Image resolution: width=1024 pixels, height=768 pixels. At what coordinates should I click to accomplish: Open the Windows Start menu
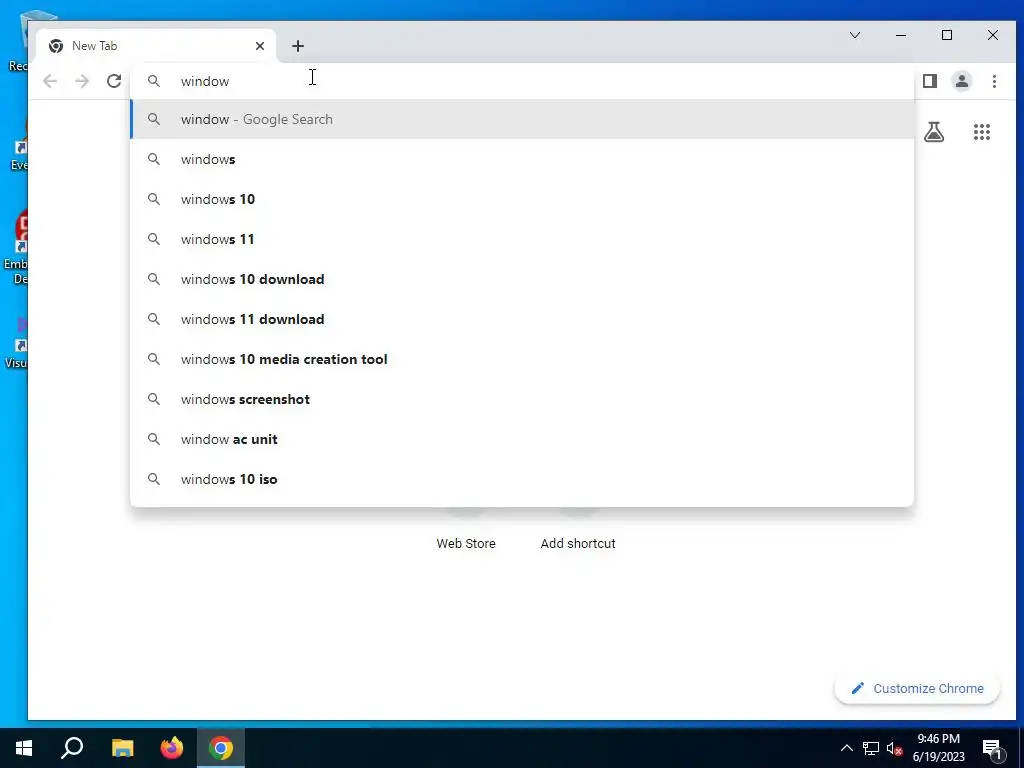(x=24, y=748)
